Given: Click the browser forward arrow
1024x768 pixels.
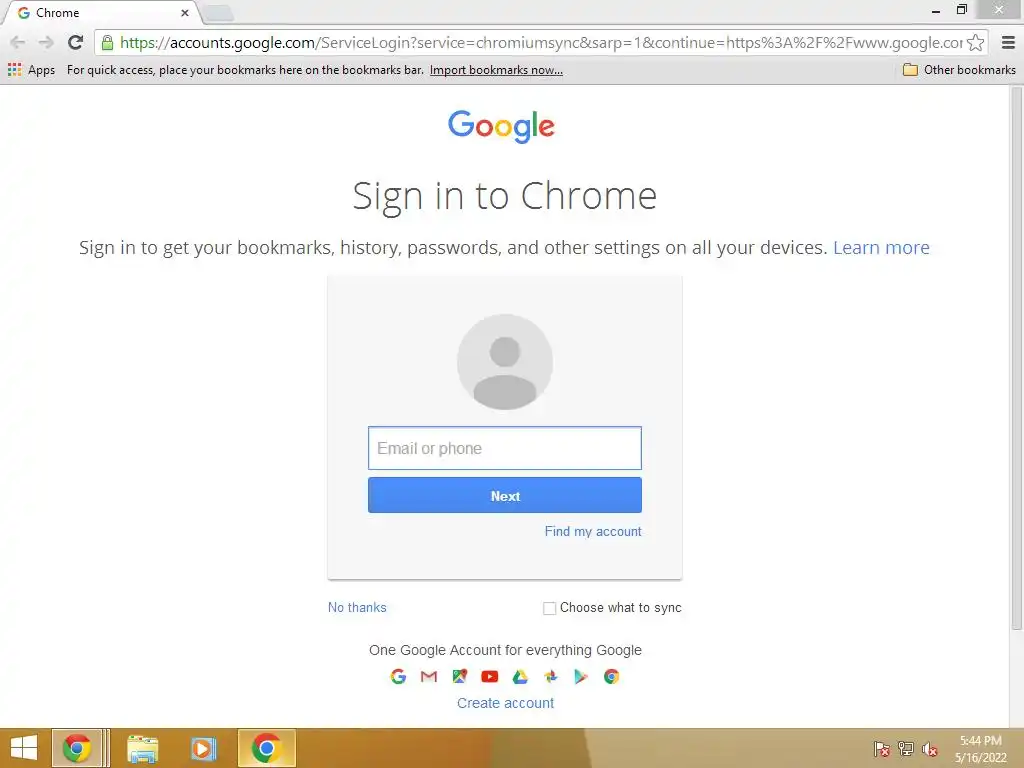Looking at the screenshot, I should [x=46, y=42].
